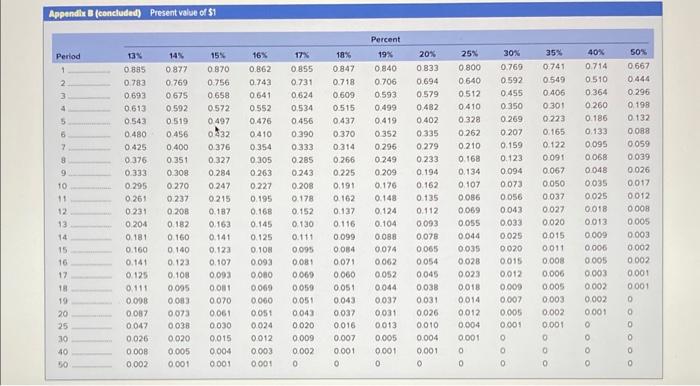Click 0.667 in Period 1 under 50%
Viewport: 700px width, 386px height.
coord(639,66)
